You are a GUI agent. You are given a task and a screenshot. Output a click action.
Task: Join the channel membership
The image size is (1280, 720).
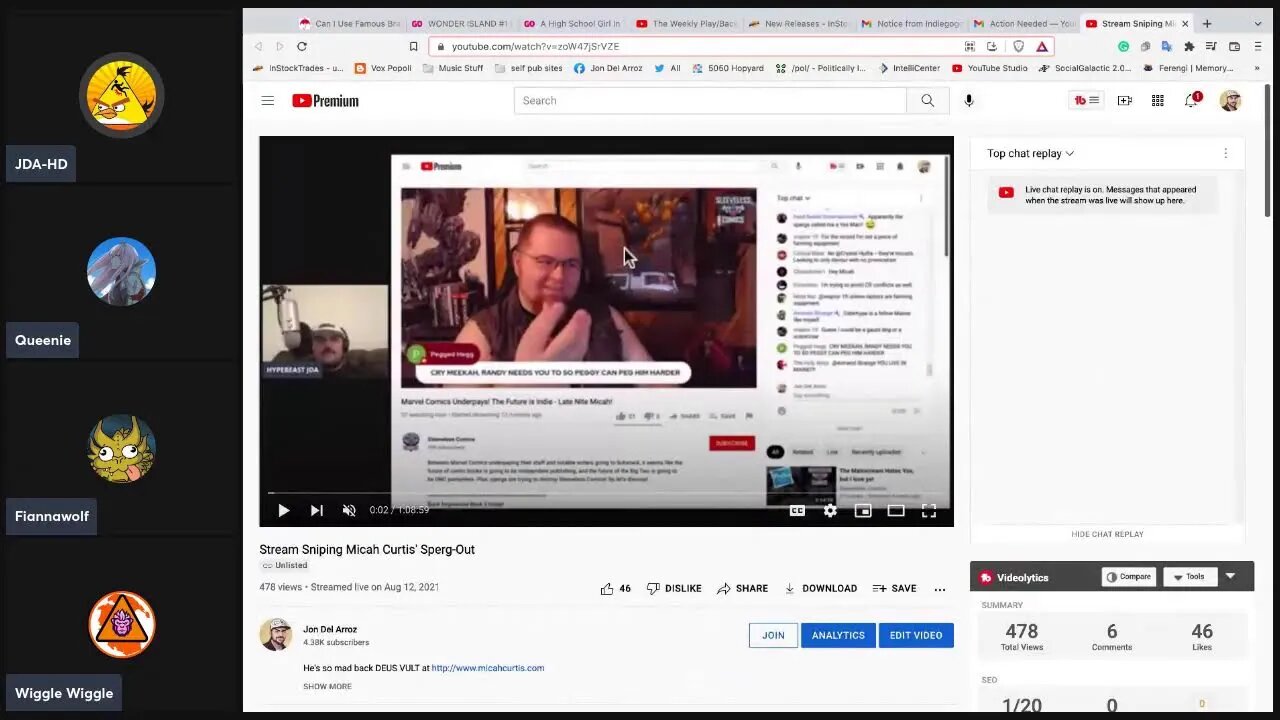point(773,635)
